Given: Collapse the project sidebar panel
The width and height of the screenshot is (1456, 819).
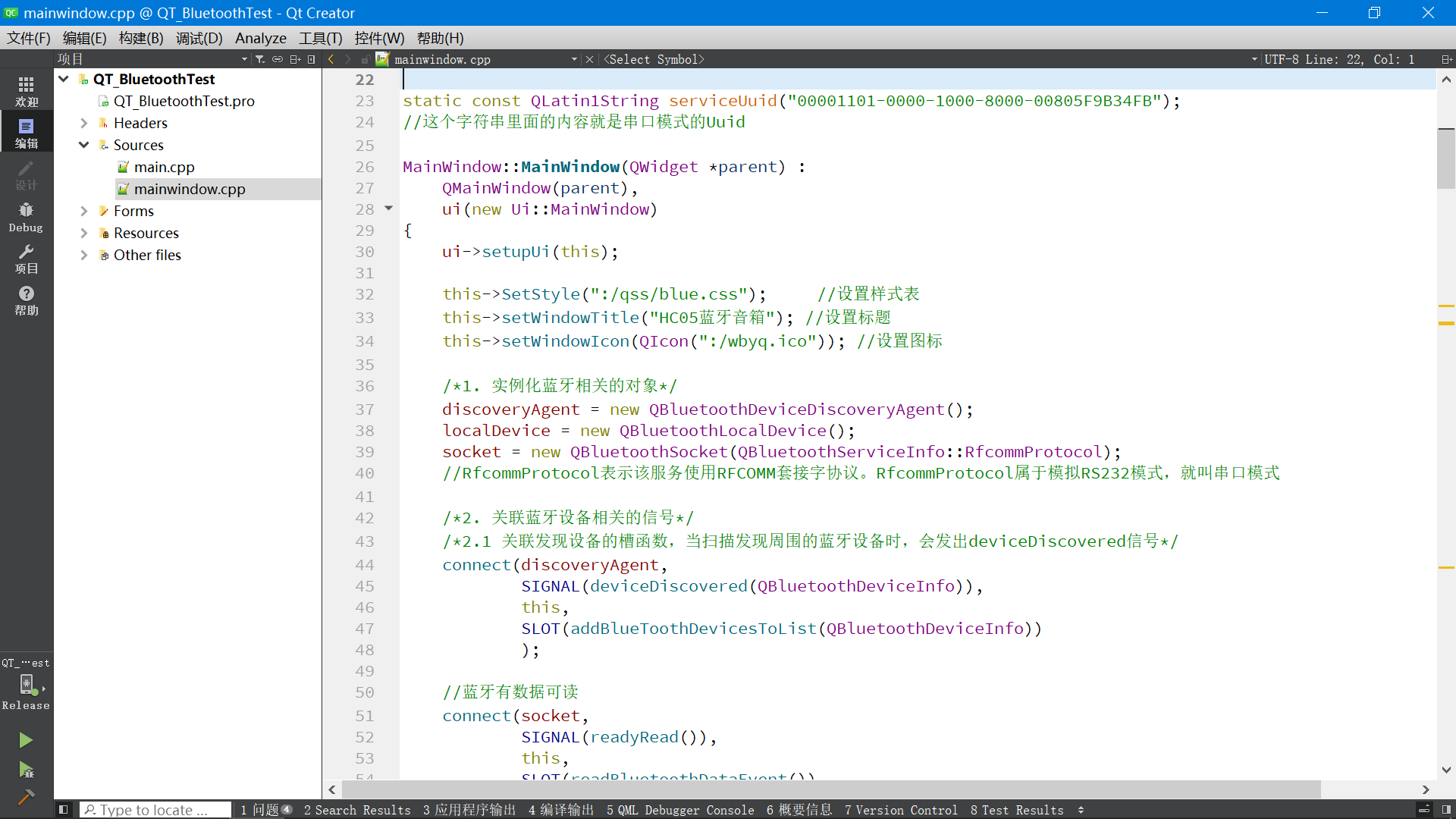Looking at the screenshot, I should [311, 58].
